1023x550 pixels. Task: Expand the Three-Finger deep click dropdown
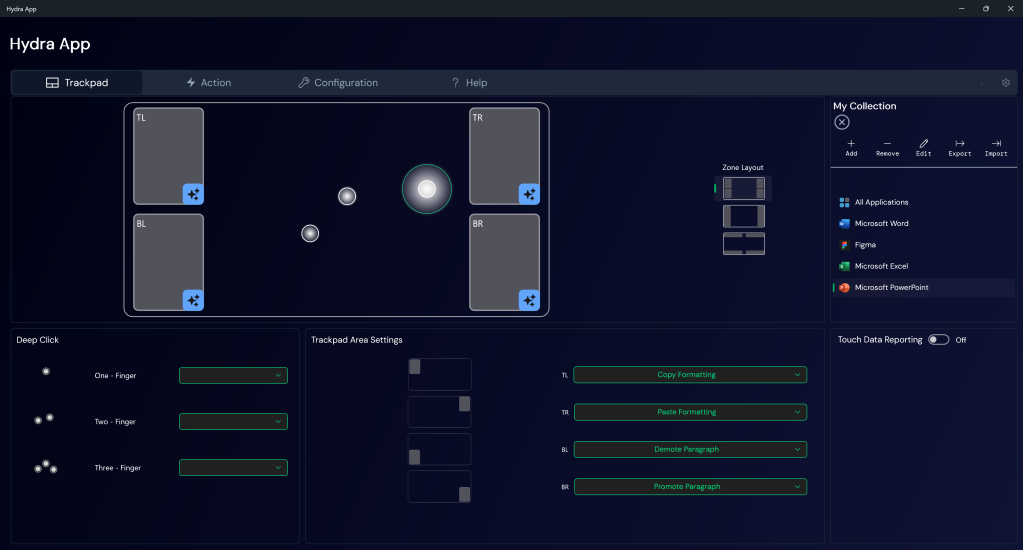pyautogui.click(x=233, y=468)
